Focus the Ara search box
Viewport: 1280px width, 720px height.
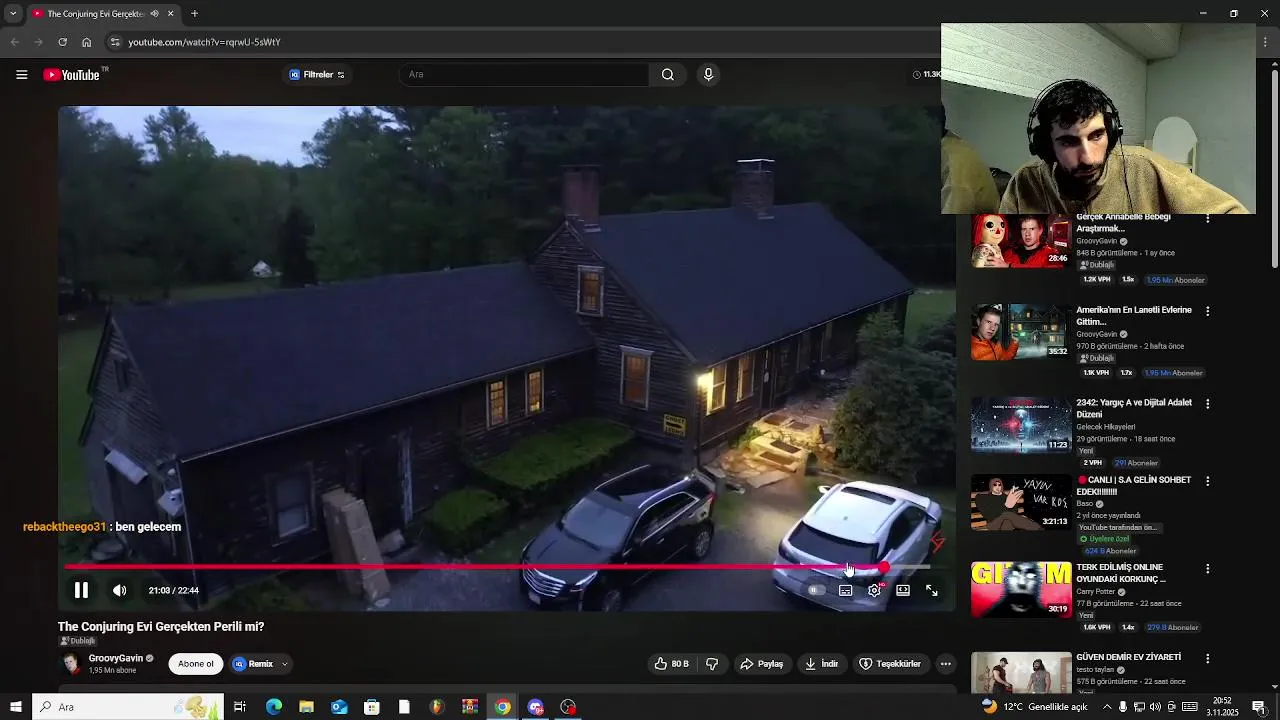pos(524,74)
